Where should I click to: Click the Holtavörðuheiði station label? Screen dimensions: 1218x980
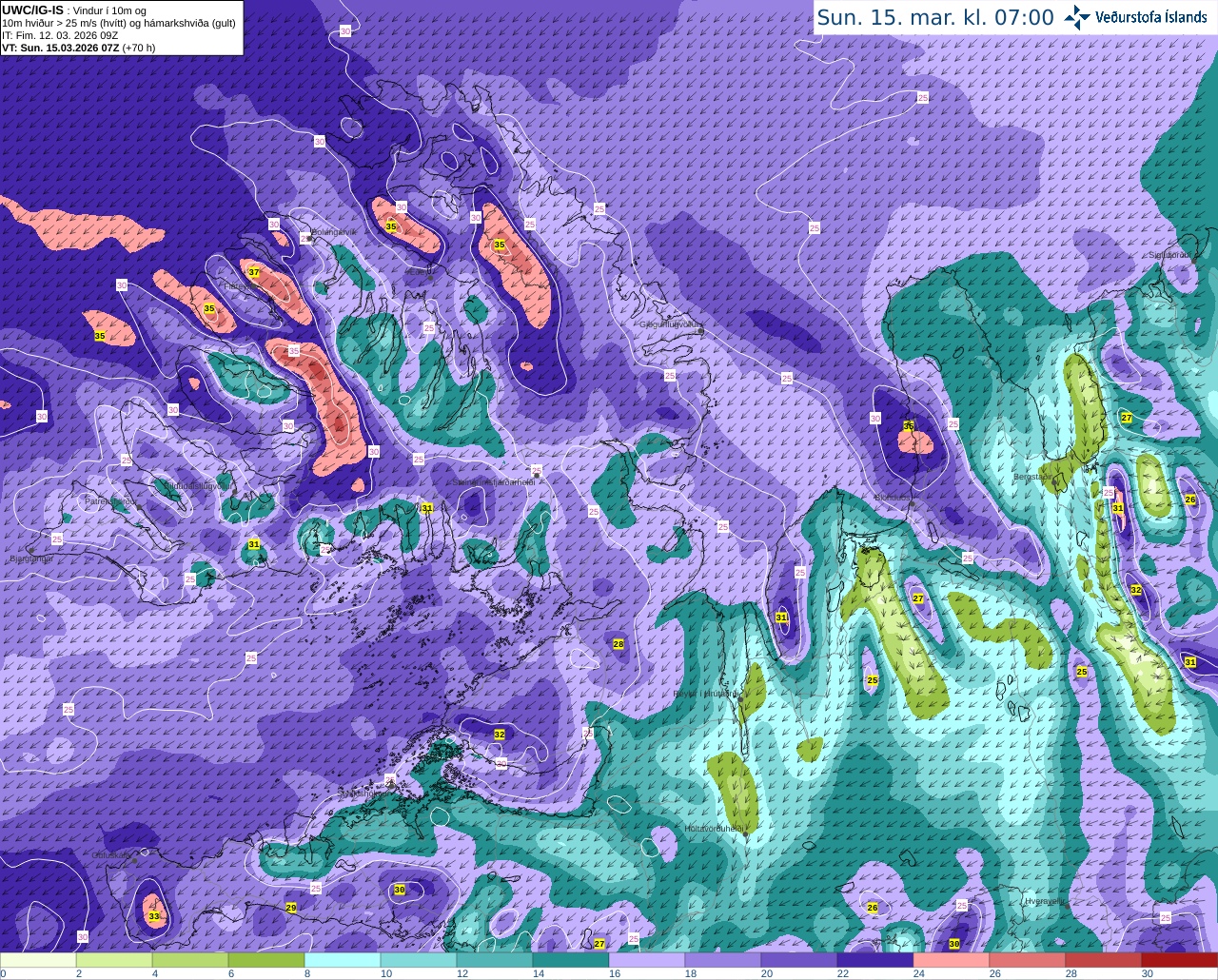[x=714, y=829]
